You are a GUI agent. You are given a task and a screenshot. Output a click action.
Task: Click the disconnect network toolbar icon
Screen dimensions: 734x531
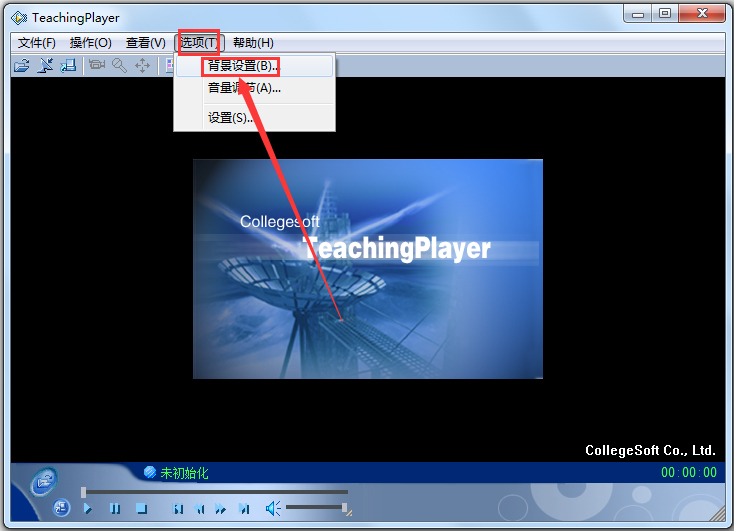coord(46,65)
